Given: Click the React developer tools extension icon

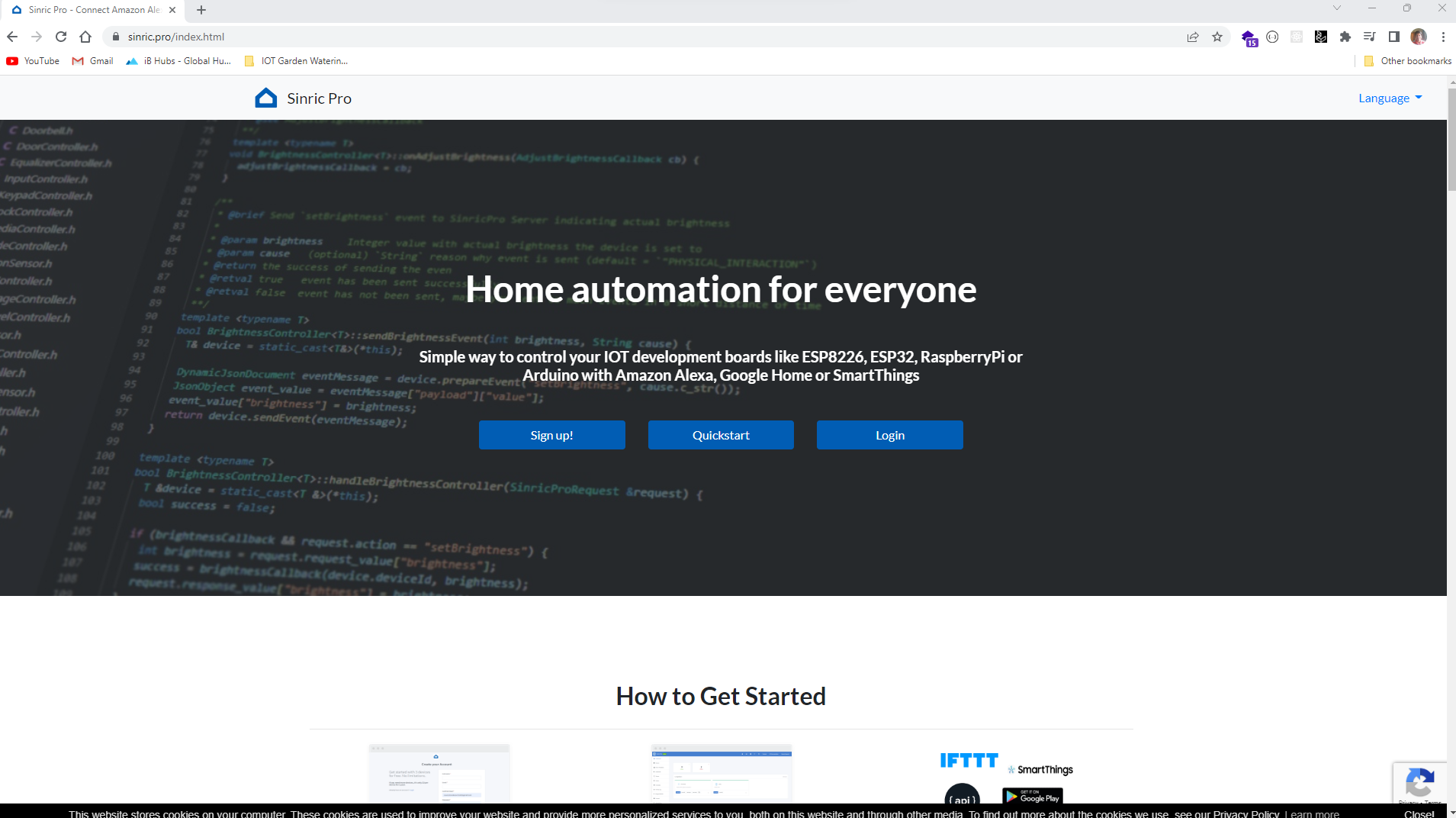Looking at the screenshot, I should [x=1297, y=37].
